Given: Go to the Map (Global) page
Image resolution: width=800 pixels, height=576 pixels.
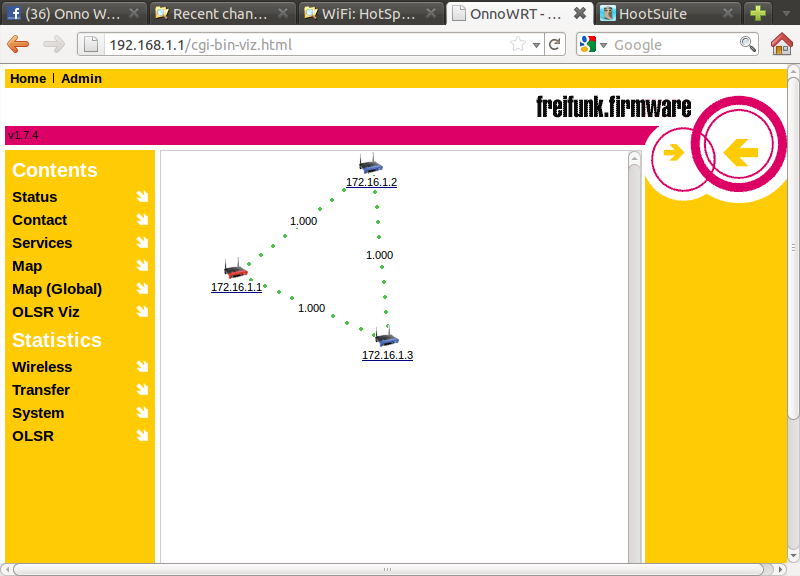Looking at the screenshot, I should 57,289.
